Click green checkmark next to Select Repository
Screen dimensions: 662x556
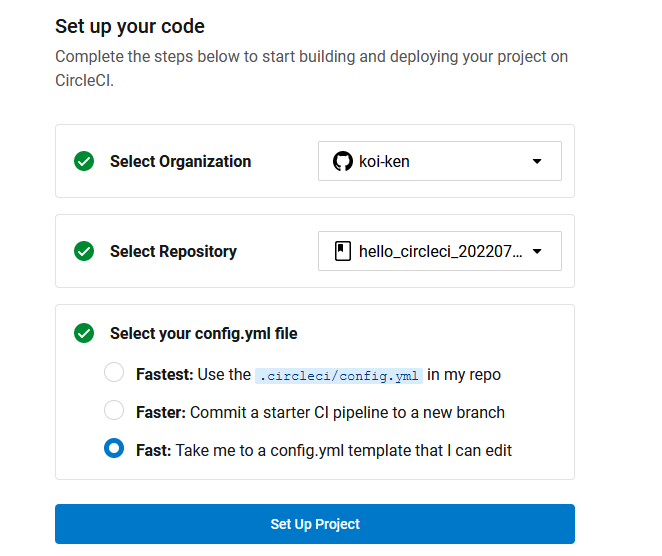84,251
